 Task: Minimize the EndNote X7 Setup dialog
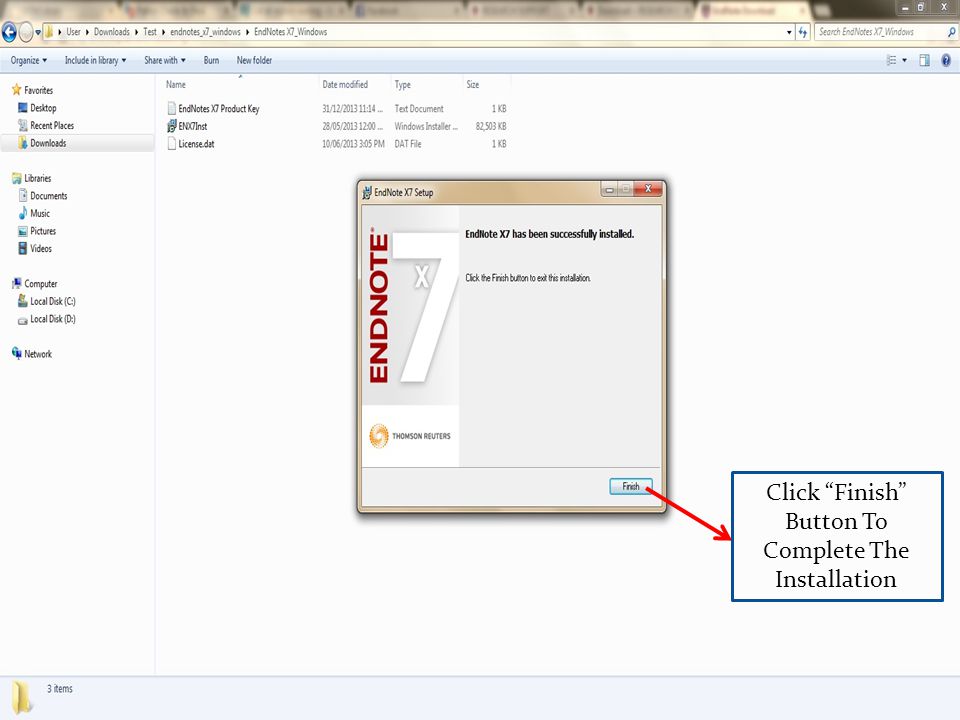point(609,189)
